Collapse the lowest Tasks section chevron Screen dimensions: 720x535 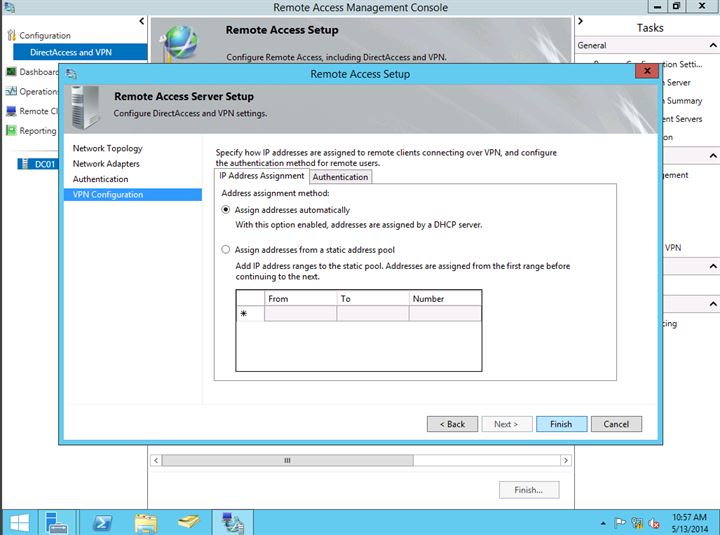pyautogui.click(x=713, y=304)
